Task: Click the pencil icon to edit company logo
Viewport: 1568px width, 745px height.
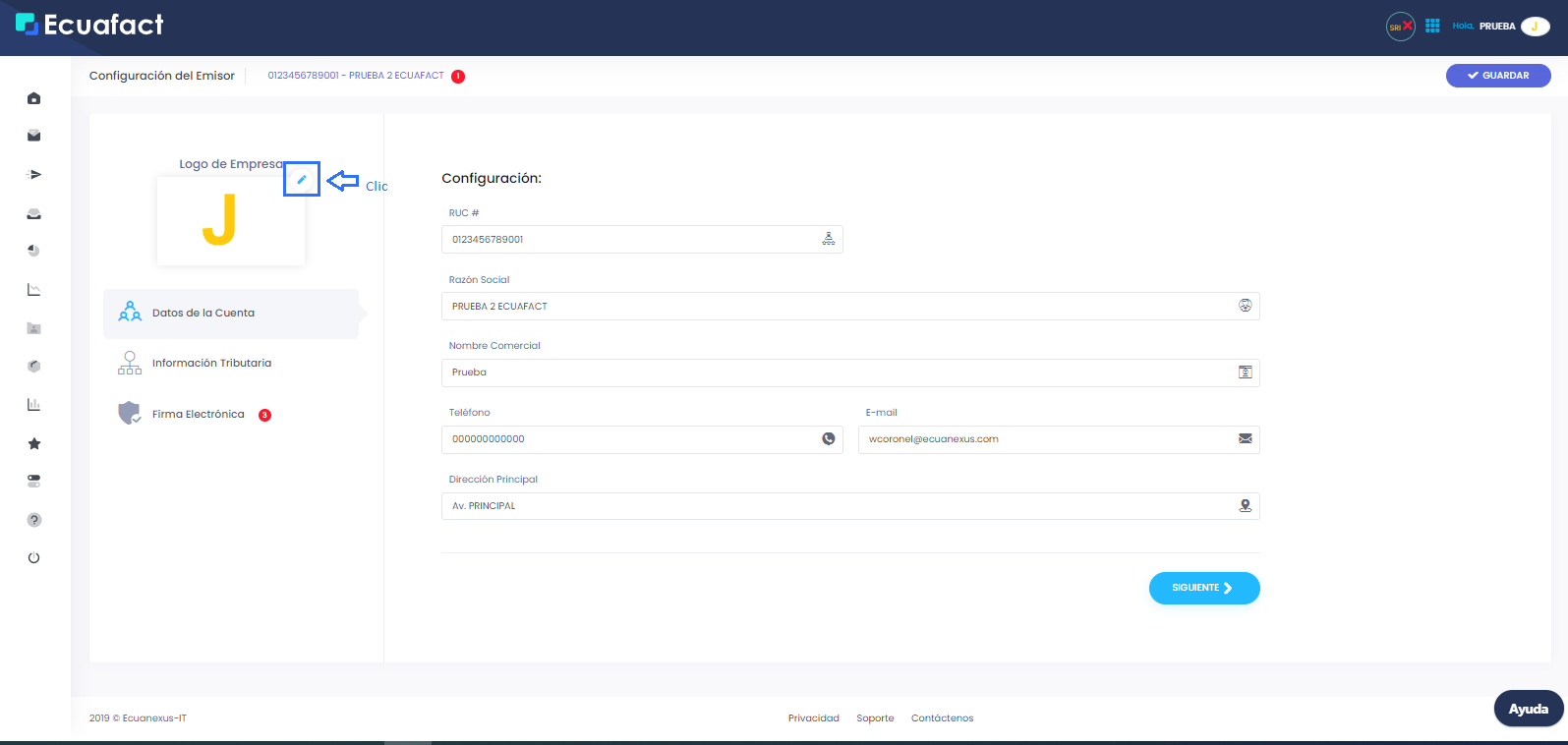Action: click(302, 180)
